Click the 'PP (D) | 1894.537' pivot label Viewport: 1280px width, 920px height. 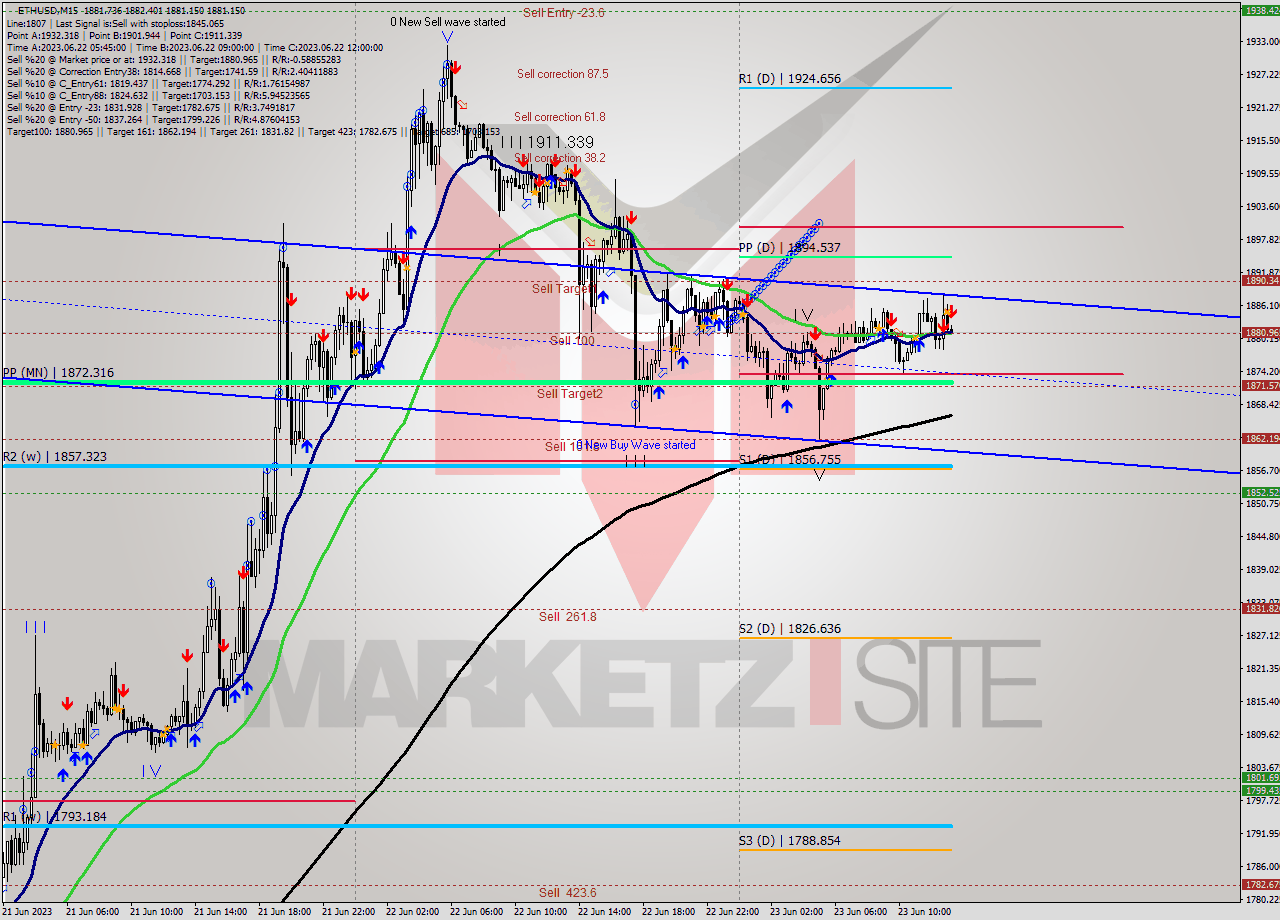790,247
